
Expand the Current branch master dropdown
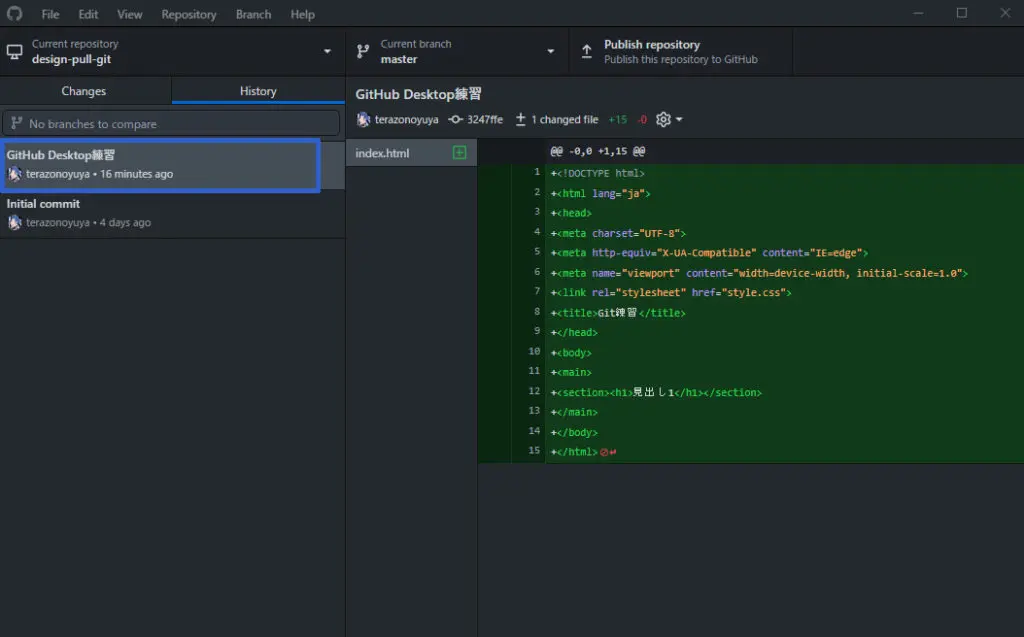(550, 52)
